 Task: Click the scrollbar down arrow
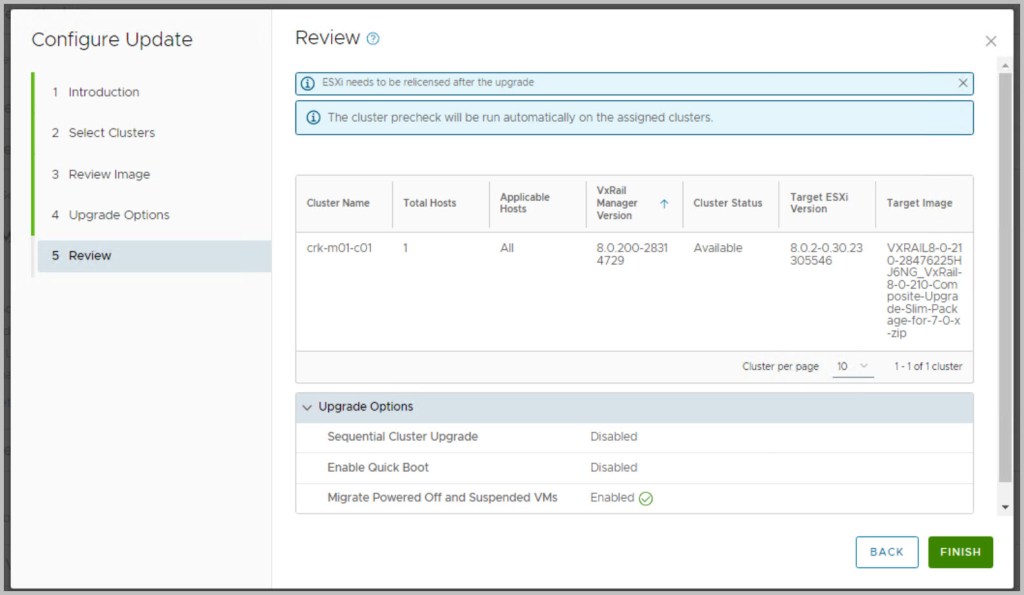1005,508
